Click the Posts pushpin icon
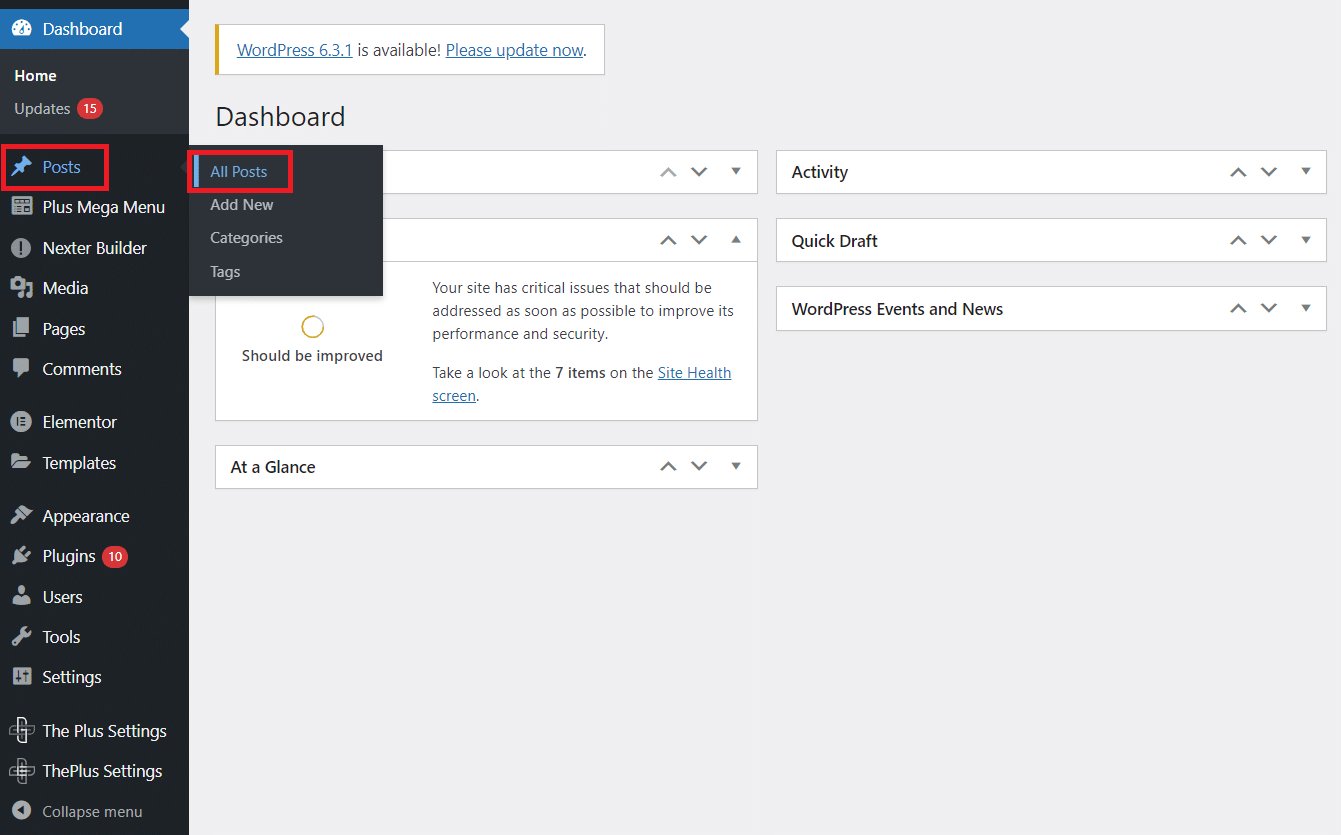Image resolution: width=1341 pixels, height=835 pixels. pos(21,168)
